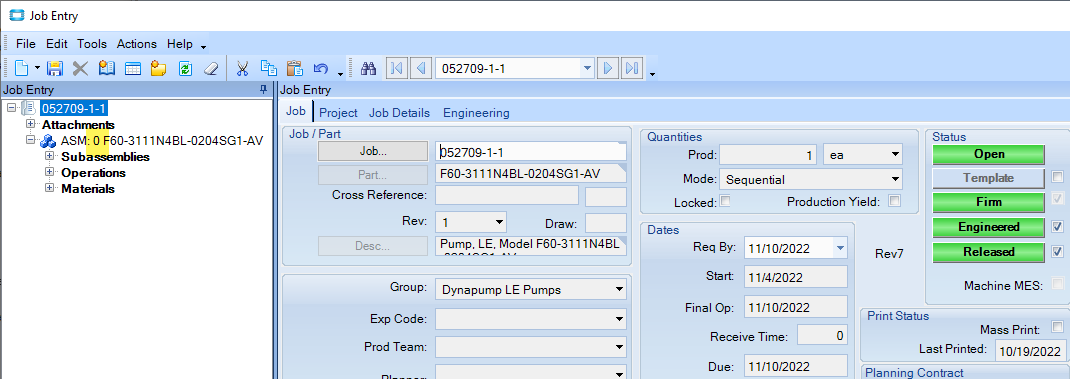Click the open book toolbar icon
Image resolution: width=1070 pixels, height=379 pixels.
point(106,68)
